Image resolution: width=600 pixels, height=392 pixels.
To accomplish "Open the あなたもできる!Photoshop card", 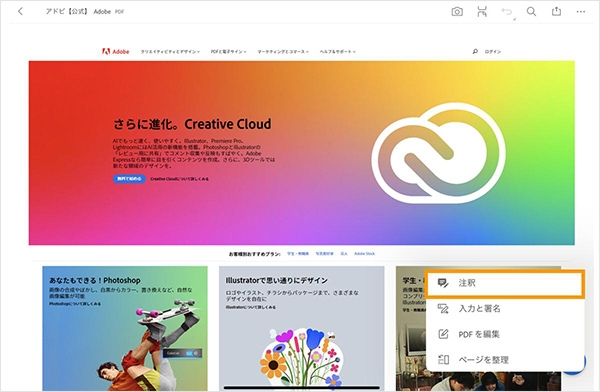I will pyautogui.click(x=125, y=328).
